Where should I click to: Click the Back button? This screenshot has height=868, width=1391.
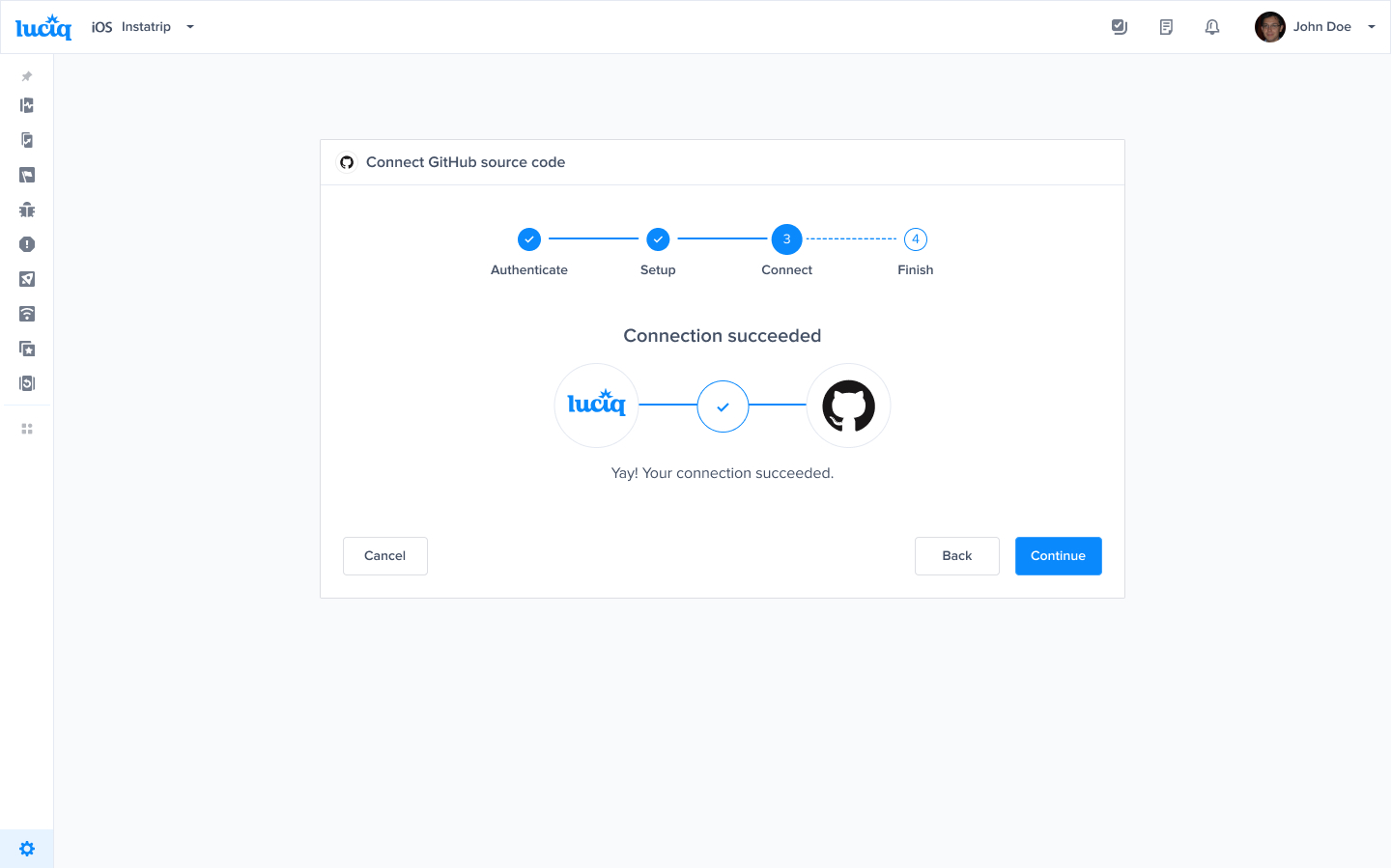[956, 556]
